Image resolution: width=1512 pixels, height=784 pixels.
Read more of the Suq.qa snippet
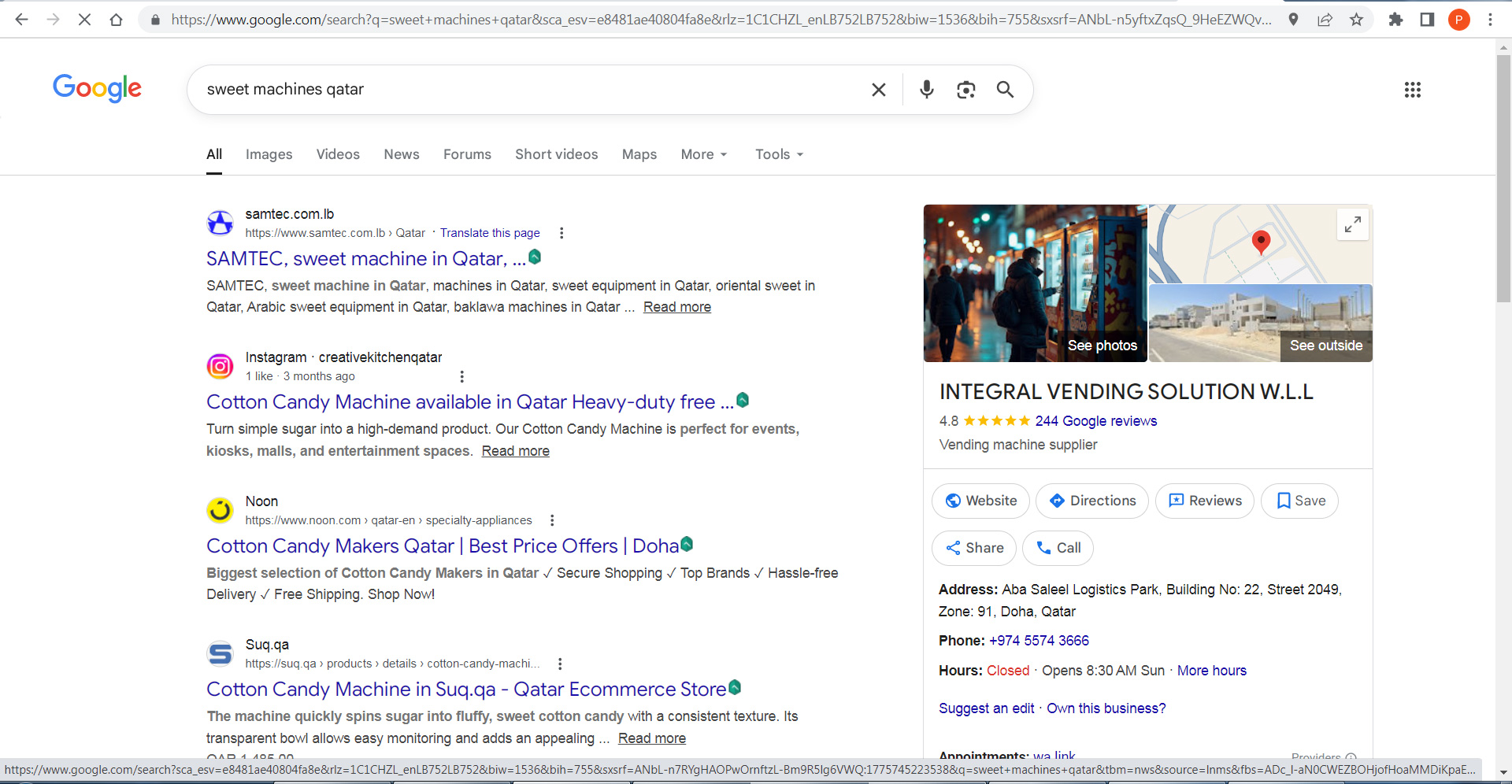(651, 738)
